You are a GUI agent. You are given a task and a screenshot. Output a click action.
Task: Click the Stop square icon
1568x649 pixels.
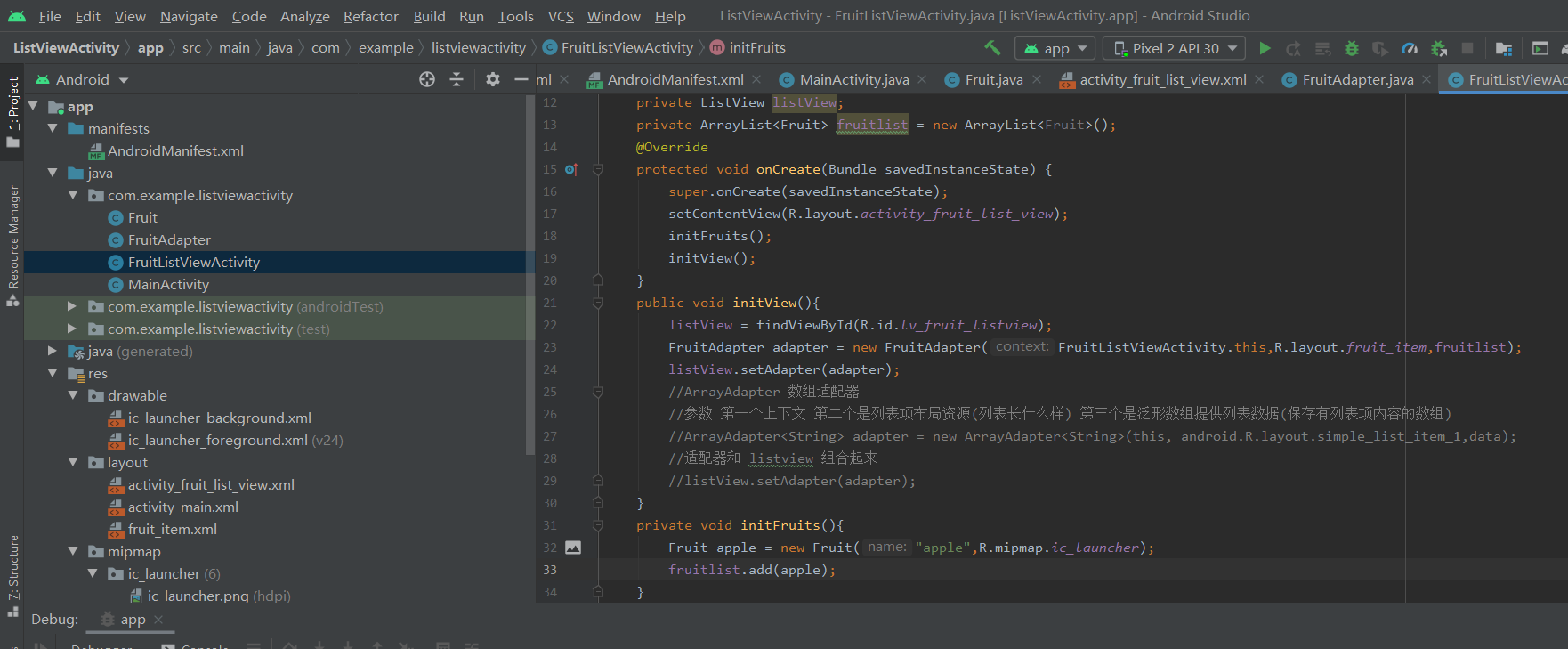[1467, 48]
